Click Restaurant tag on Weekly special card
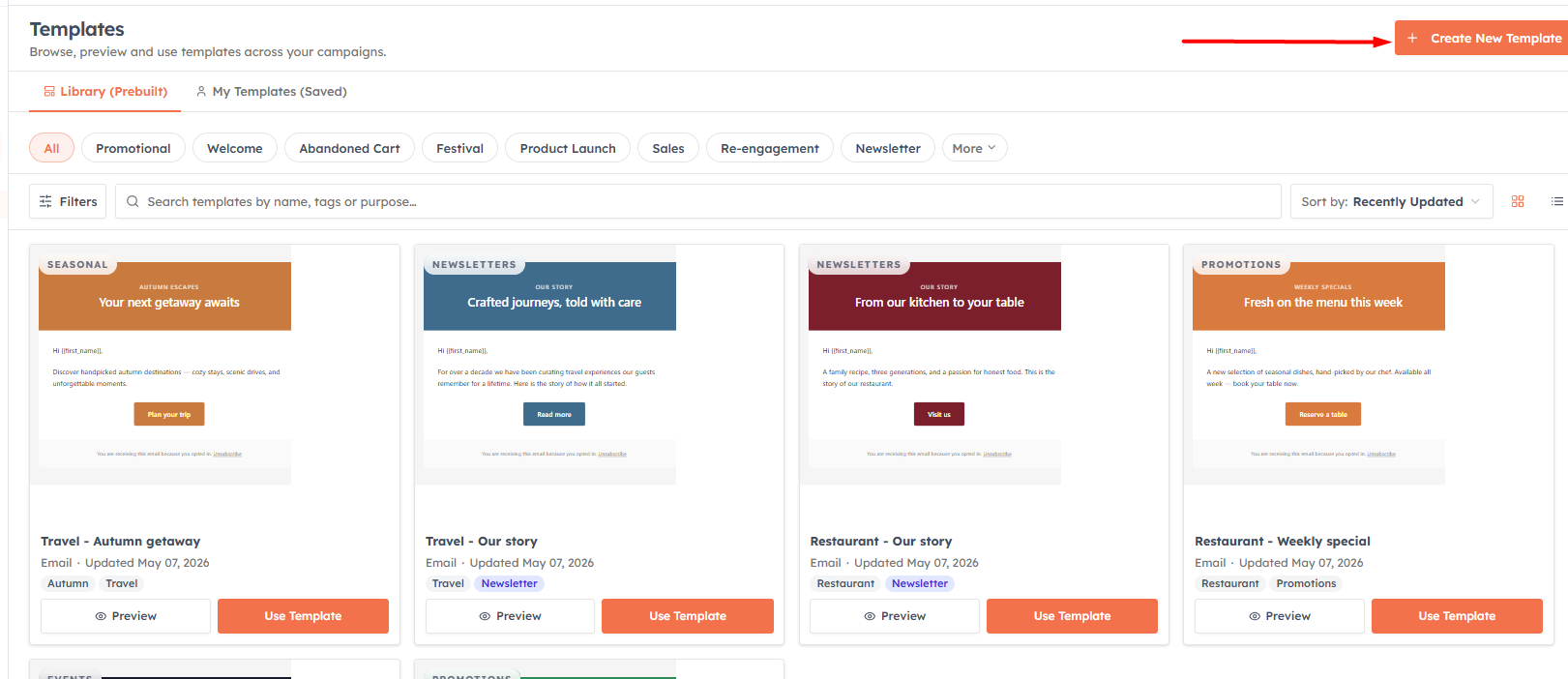This screenshot has height=679, width=1568. click(x=1229, y=583)
